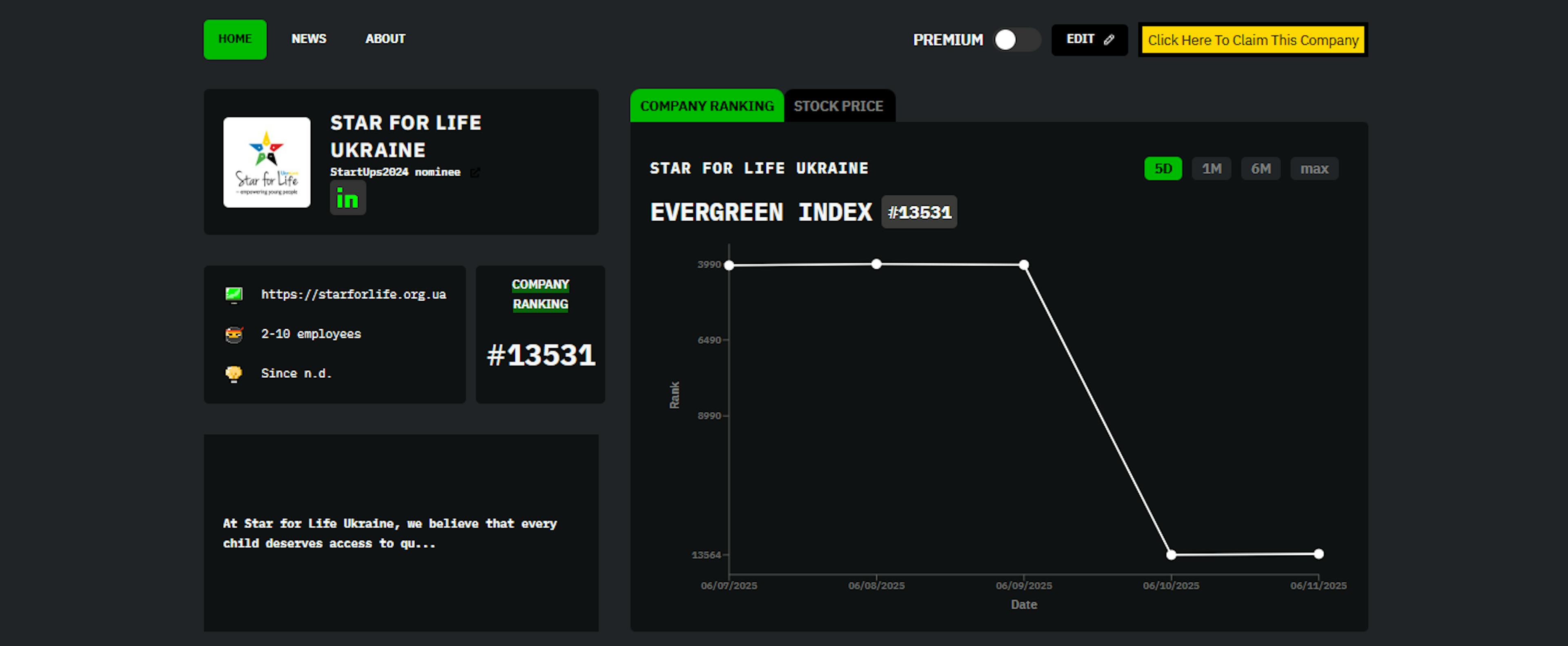Go to the NEWS page
The width and height of the screenshot is (1568, 646).
pyautogui.click(x=309, y=39)
